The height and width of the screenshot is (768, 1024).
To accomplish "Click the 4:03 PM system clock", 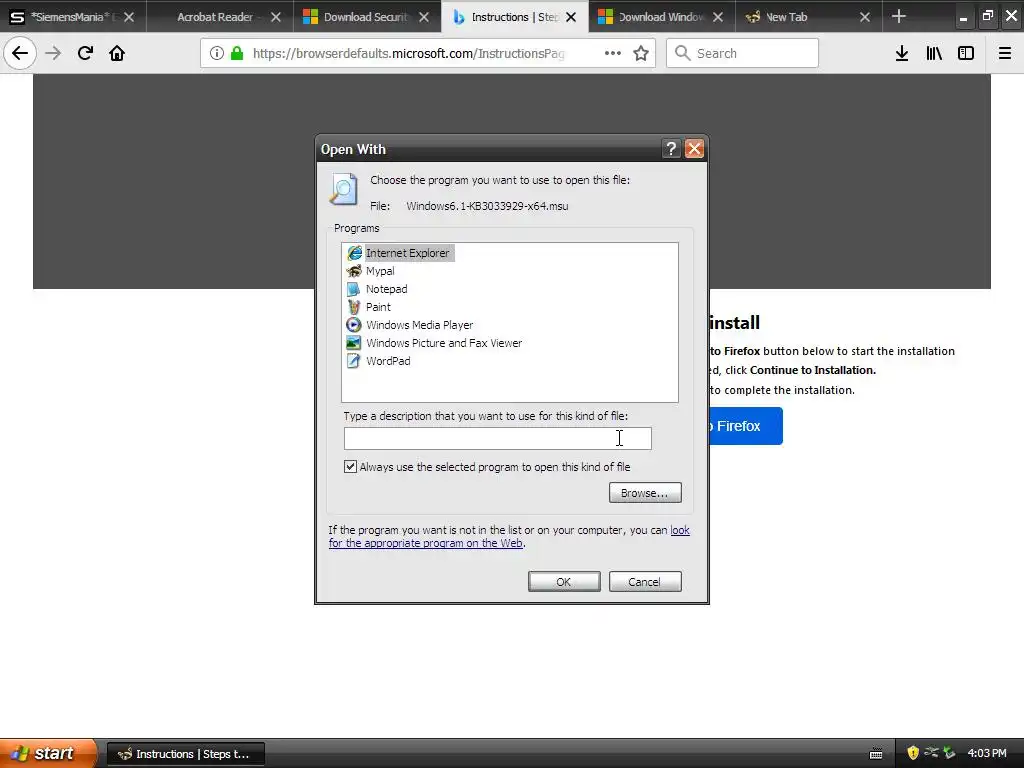I will [x=987, y=753].
